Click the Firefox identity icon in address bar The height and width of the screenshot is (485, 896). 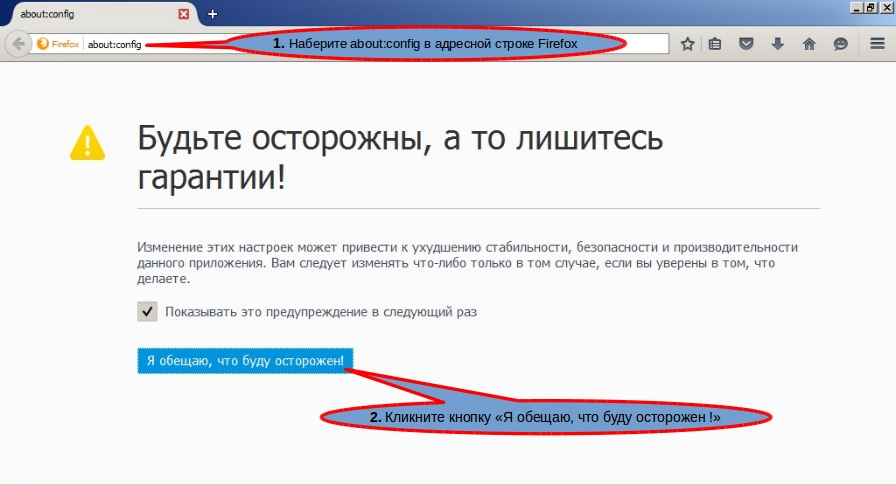58,44
